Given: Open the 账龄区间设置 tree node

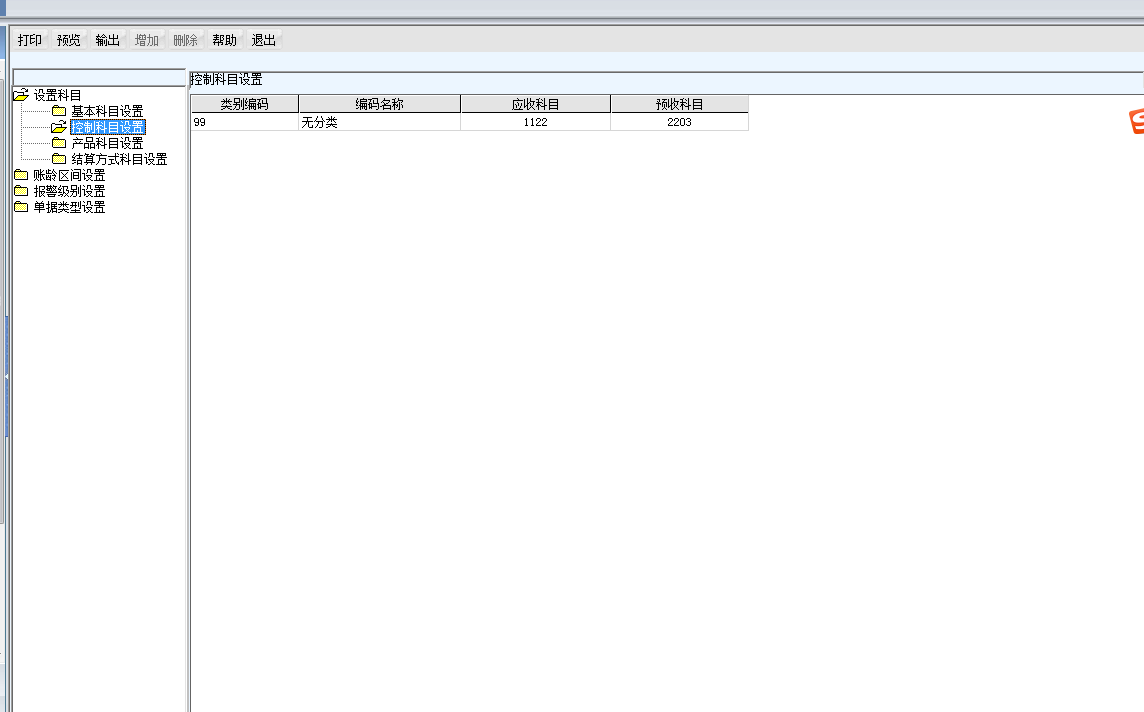Looking at the screenshot, I should [x=69, y=175].
